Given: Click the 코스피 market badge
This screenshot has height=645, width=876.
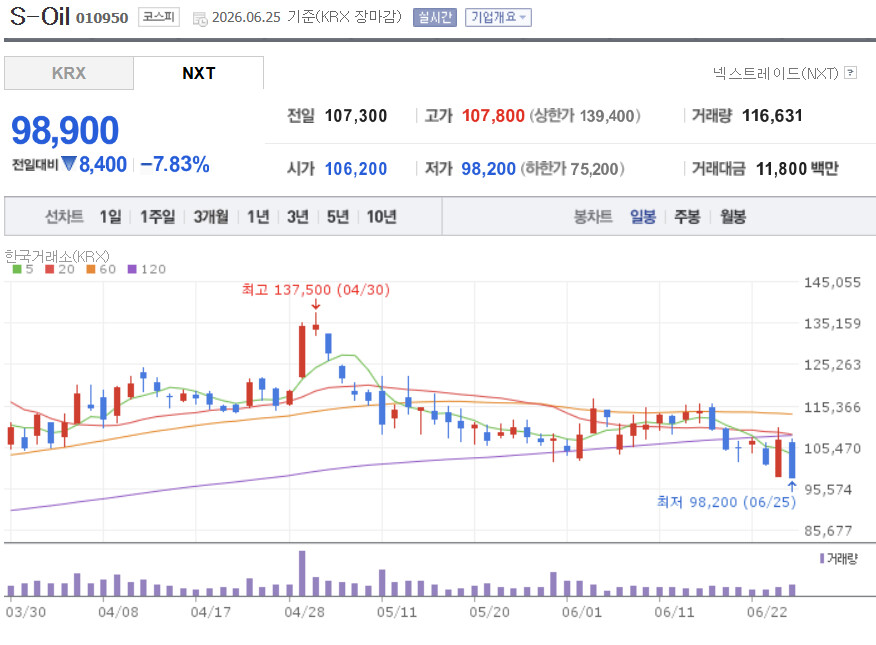Looking at the screenshot, I should coord(159,17).
